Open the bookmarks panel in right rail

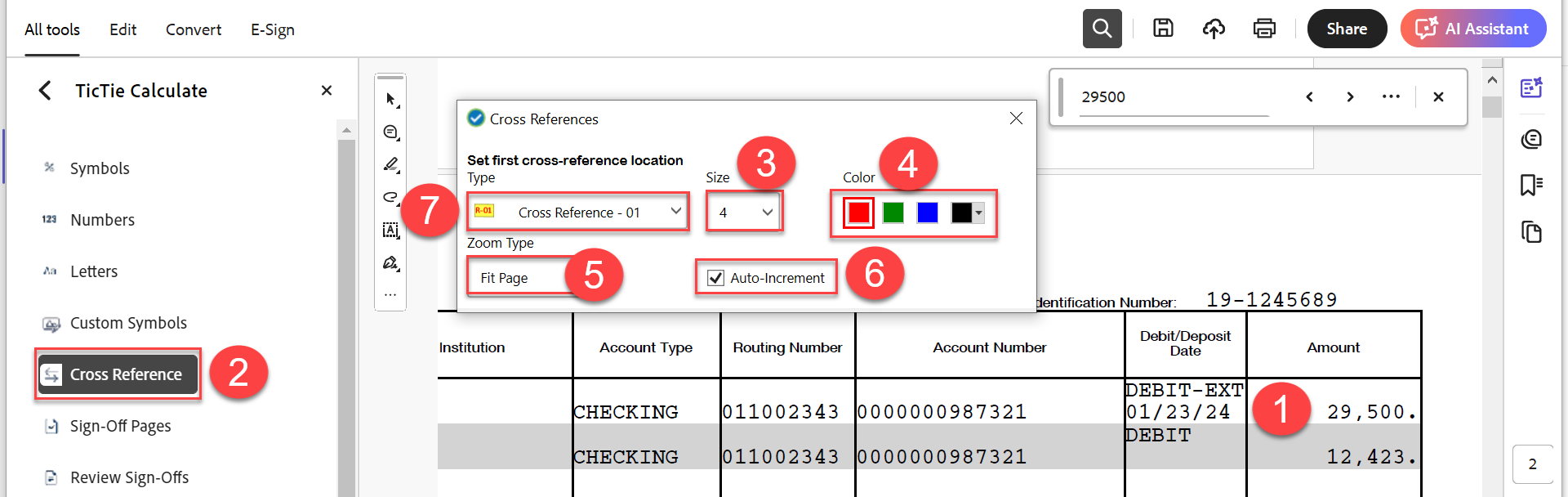[1531, 185]
